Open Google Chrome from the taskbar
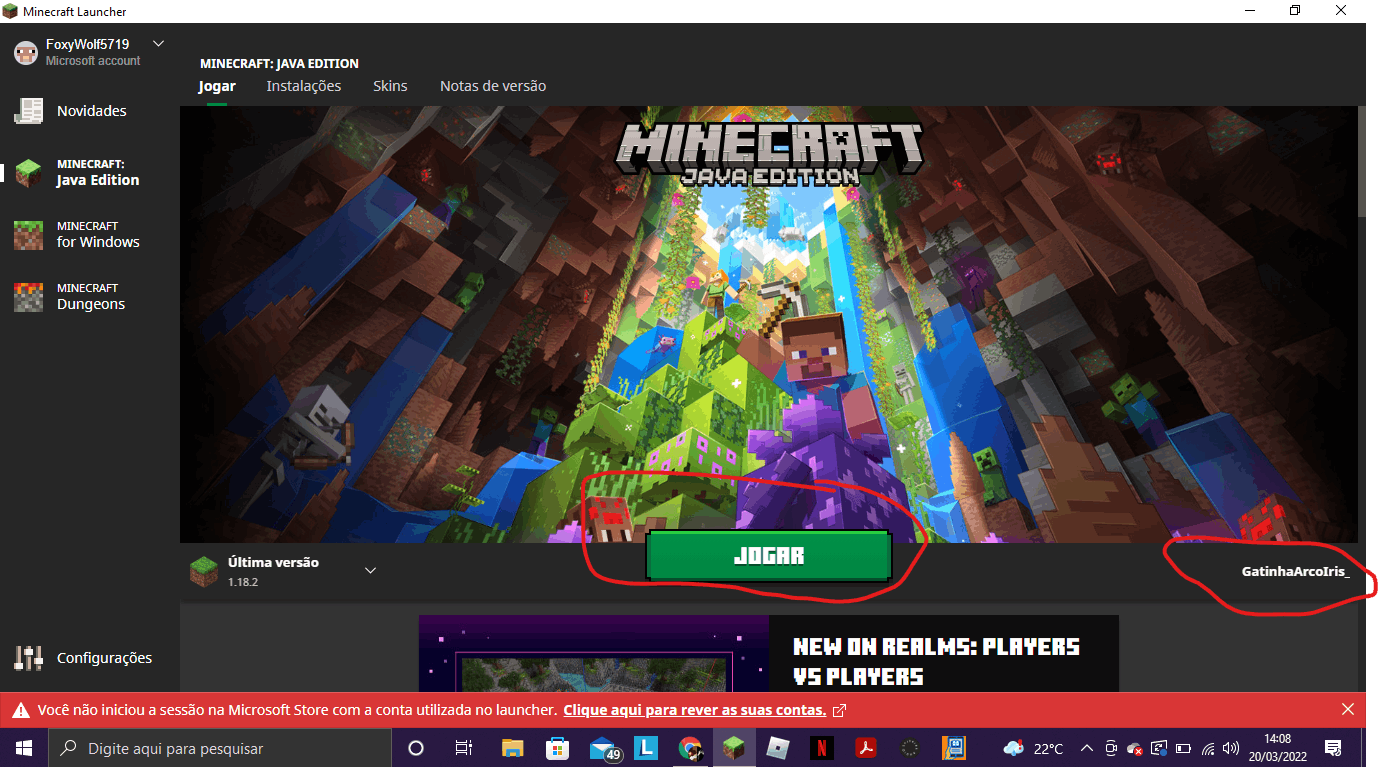Image resolution: width=1378 pixels, height=767 pixels. 689,748
